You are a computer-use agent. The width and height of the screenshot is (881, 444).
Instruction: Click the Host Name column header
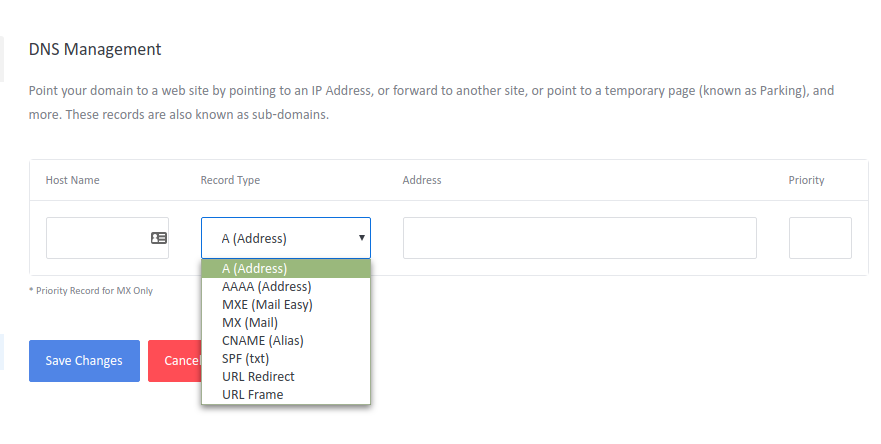(72, 180)
